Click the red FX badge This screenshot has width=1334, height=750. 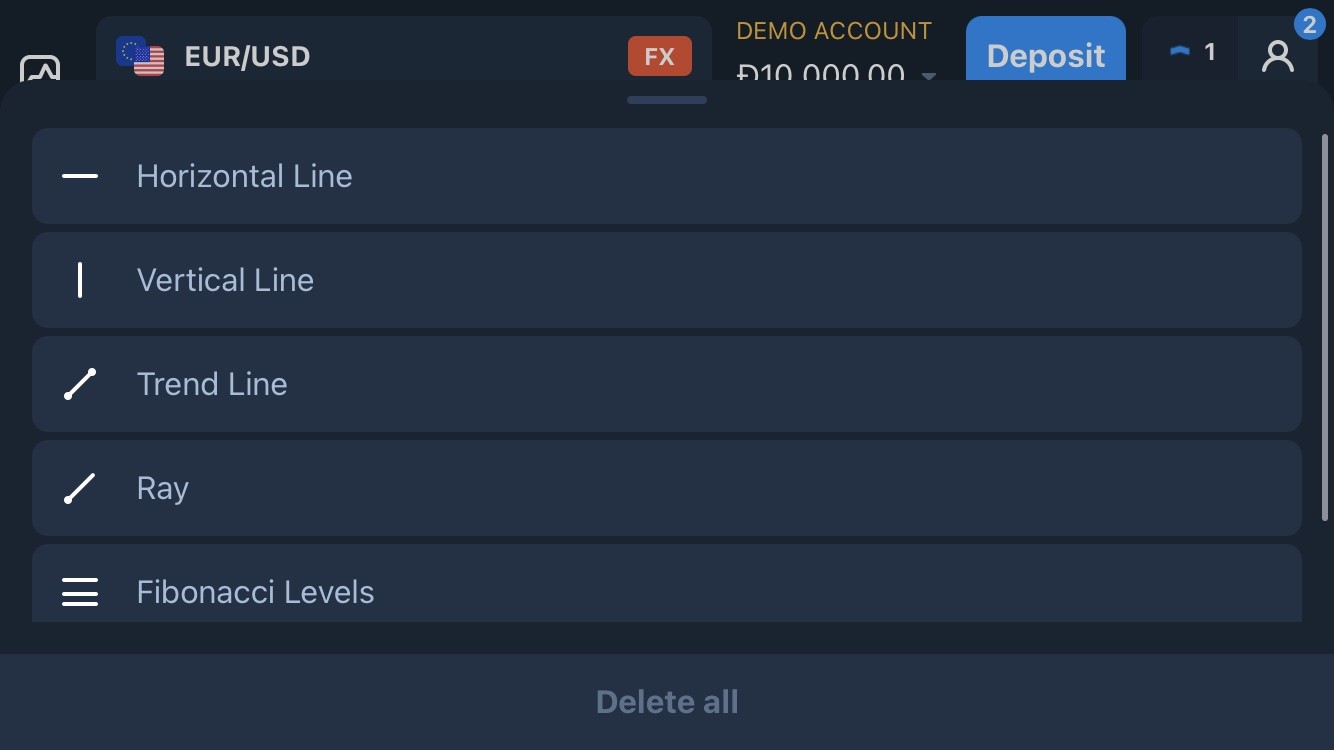pos(660,56)
